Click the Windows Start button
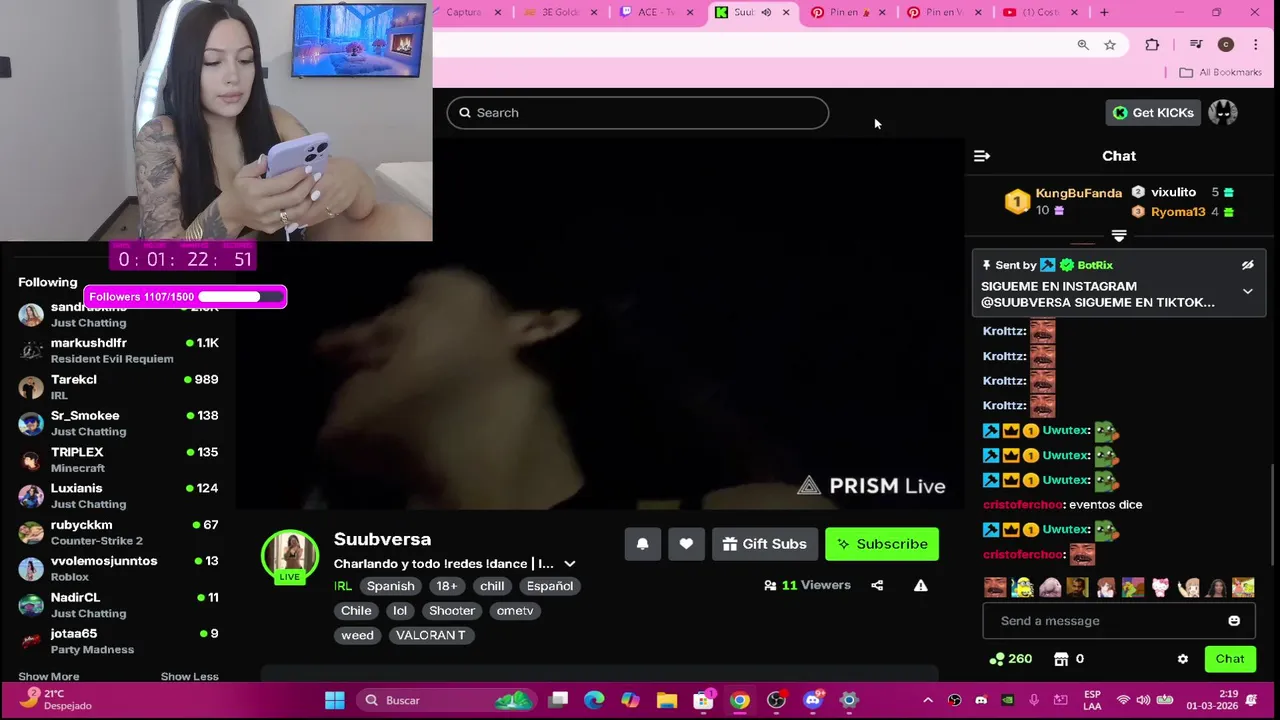The image size is (1280, 720). click(x=335, y=700)
